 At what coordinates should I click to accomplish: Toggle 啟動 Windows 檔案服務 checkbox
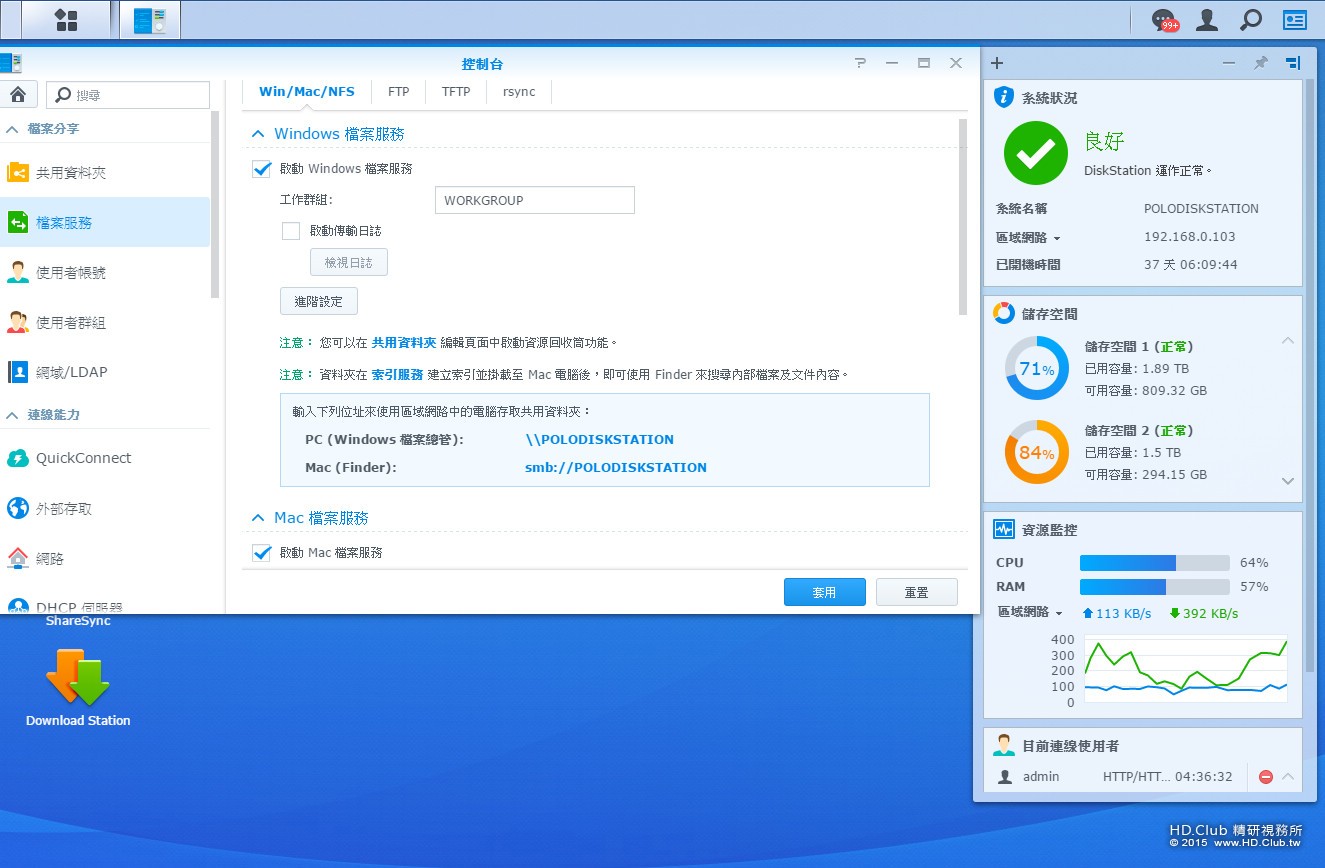(x=262, y=169)
